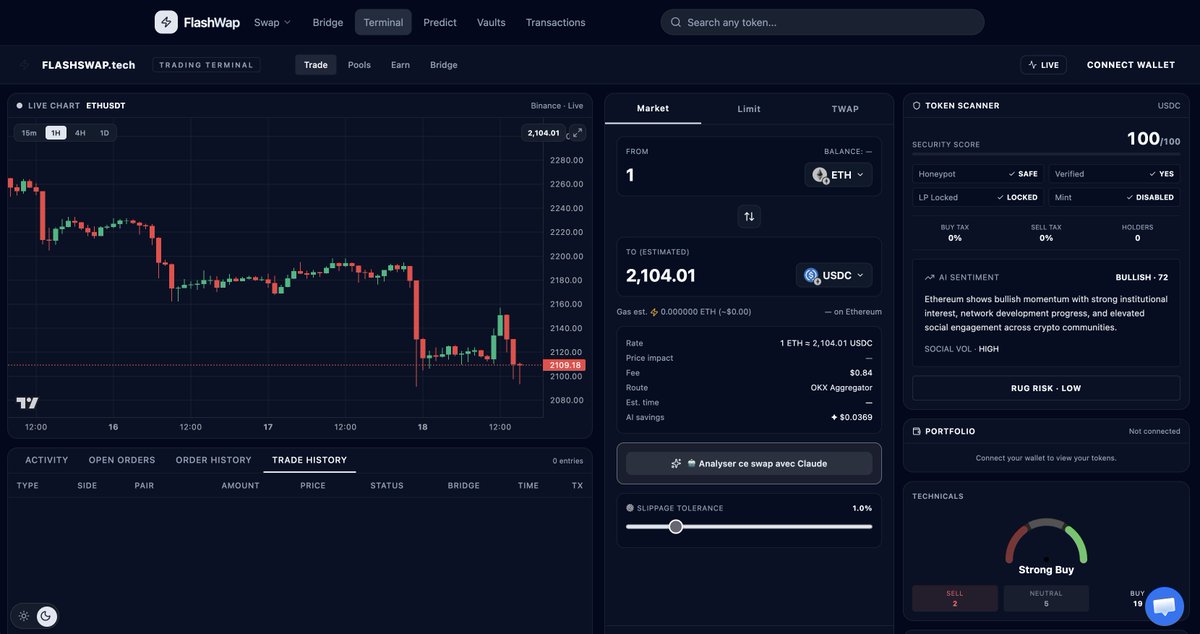Click the TradingView logo on the chart
1200x634 pixels.
pos(27,403)
